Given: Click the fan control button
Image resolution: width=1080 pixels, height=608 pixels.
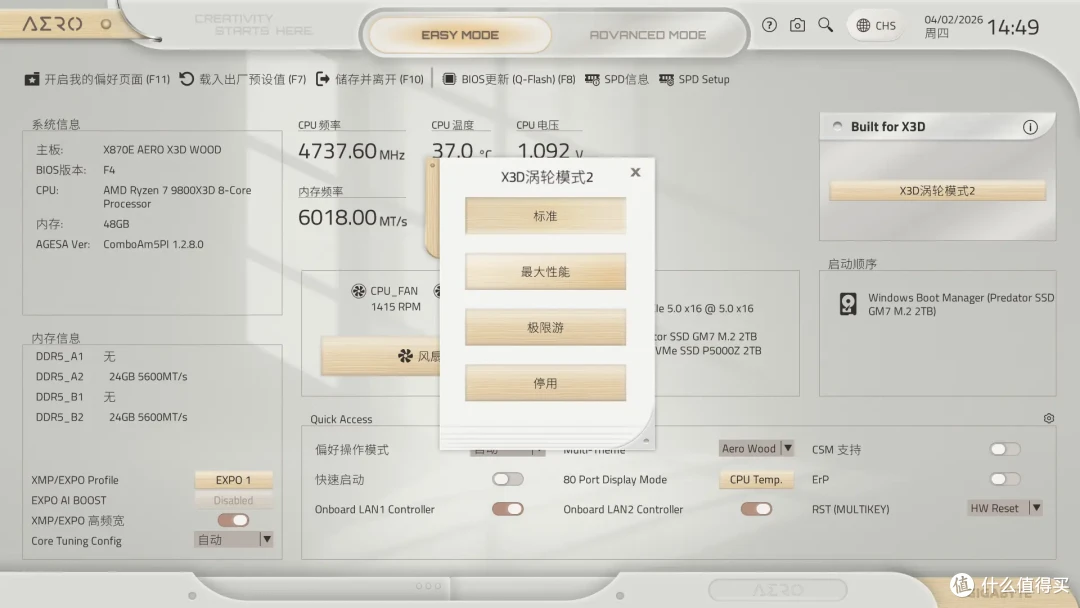Looking at the screenshot, I should [x=380, y=356].
